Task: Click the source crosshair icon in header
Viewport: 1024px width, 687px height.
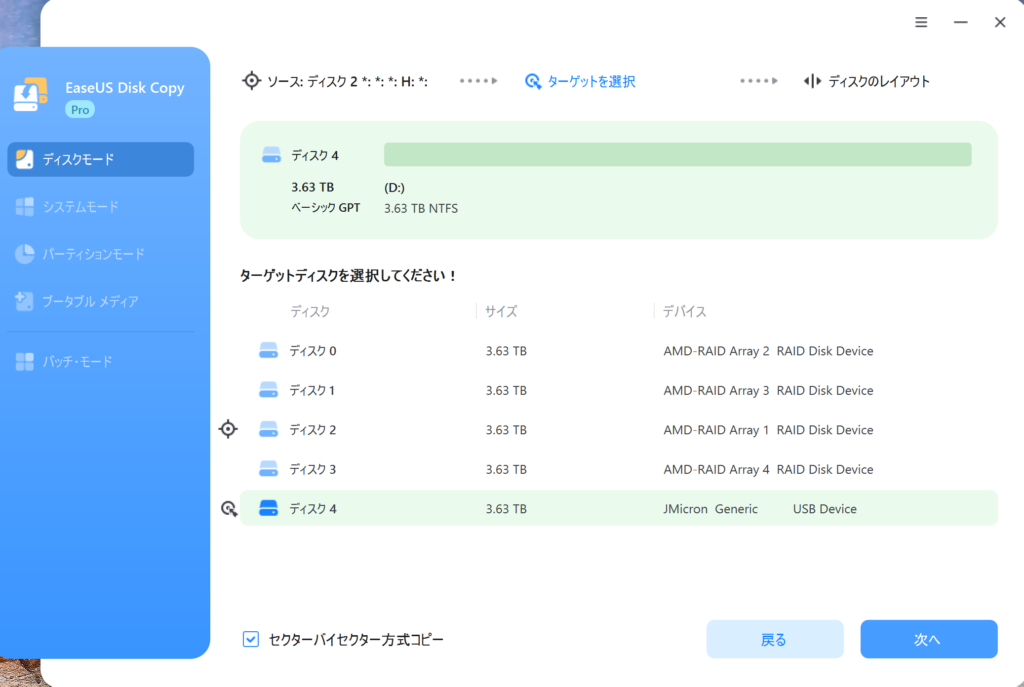Action: coord(252,81)
